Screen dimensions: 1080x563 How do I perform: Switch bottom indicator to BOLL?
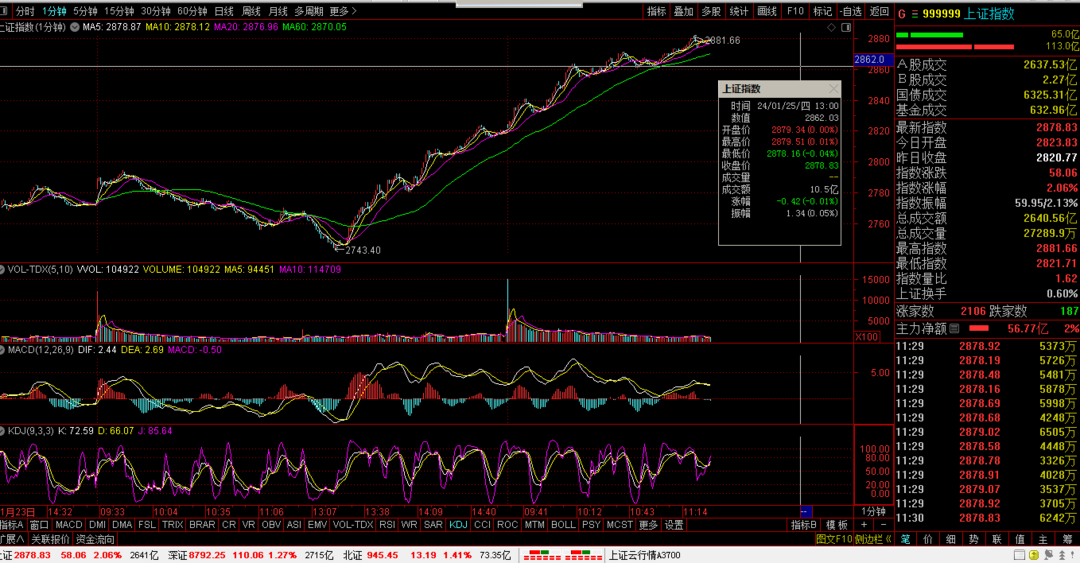(x=563, y=525)
